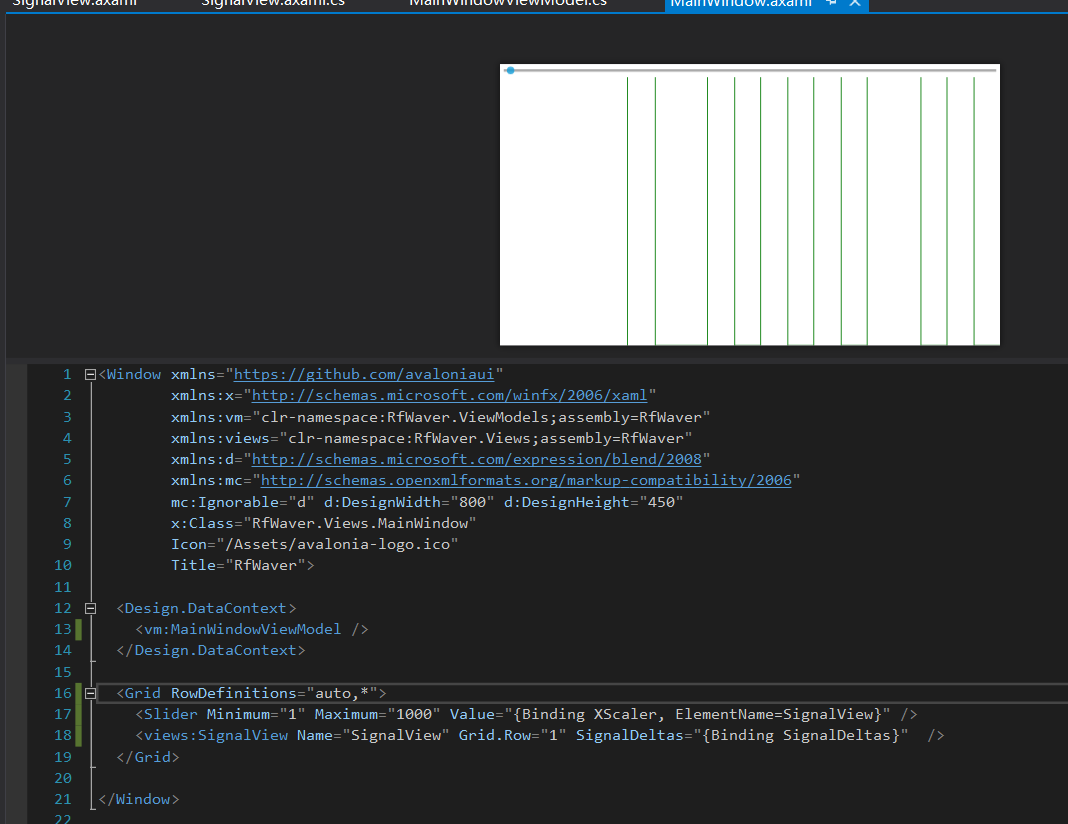The height and width of the screenshot is (824, 1068).
Task: Place cursor on the Slider tag
Action: tap(170, 714)
